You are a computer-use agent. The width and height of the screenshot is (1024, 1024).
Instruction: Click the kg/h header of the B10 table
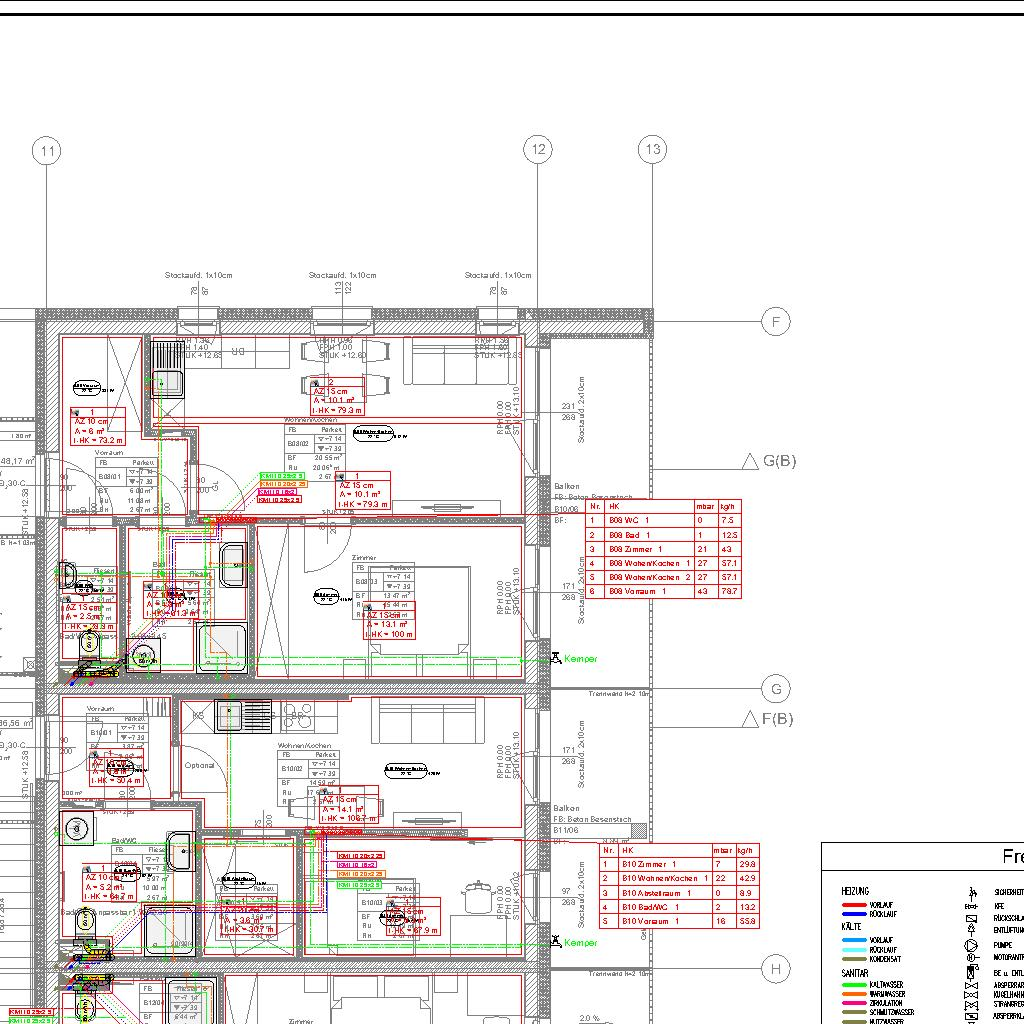click(x=747, y=850)
